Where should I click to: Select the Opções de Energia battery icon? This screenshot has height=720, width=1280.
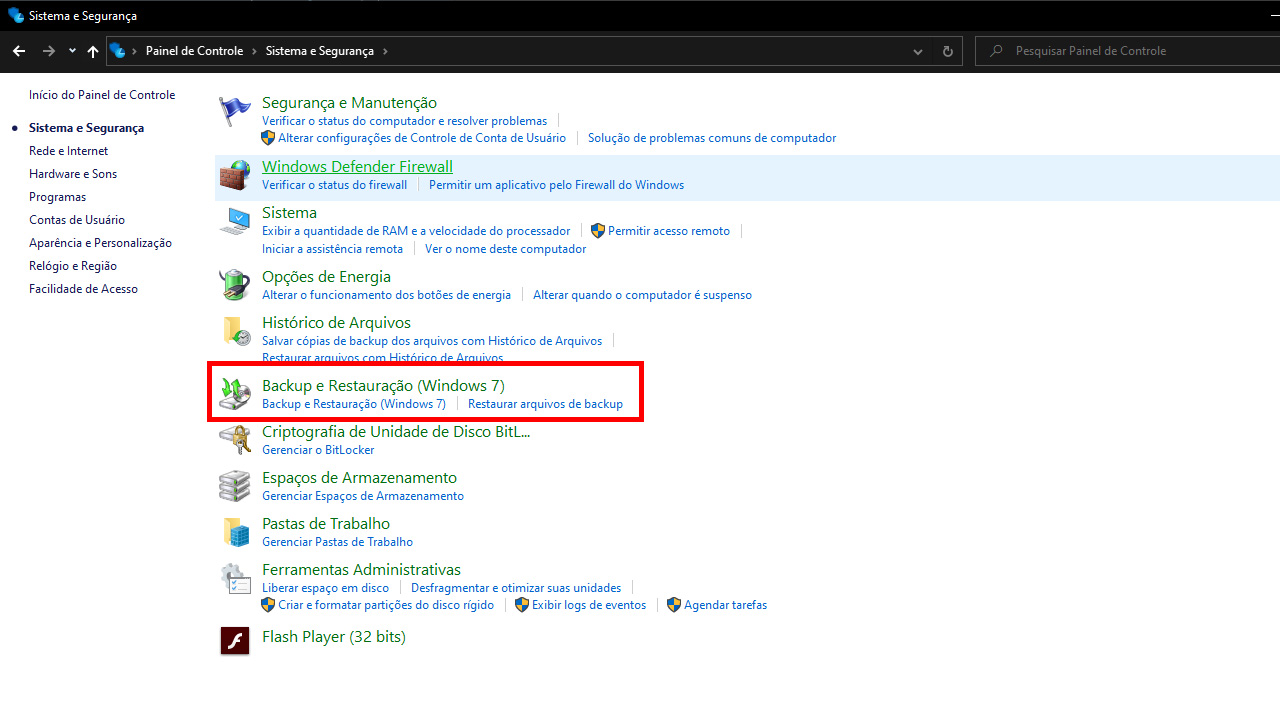coord(235,285)
